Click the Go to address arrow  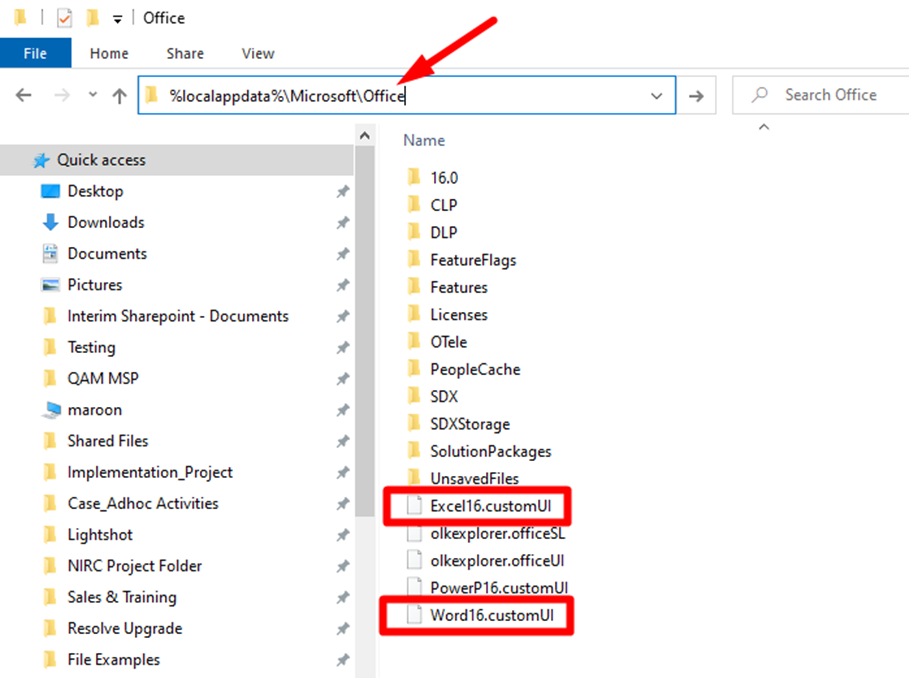pos(696,94)
